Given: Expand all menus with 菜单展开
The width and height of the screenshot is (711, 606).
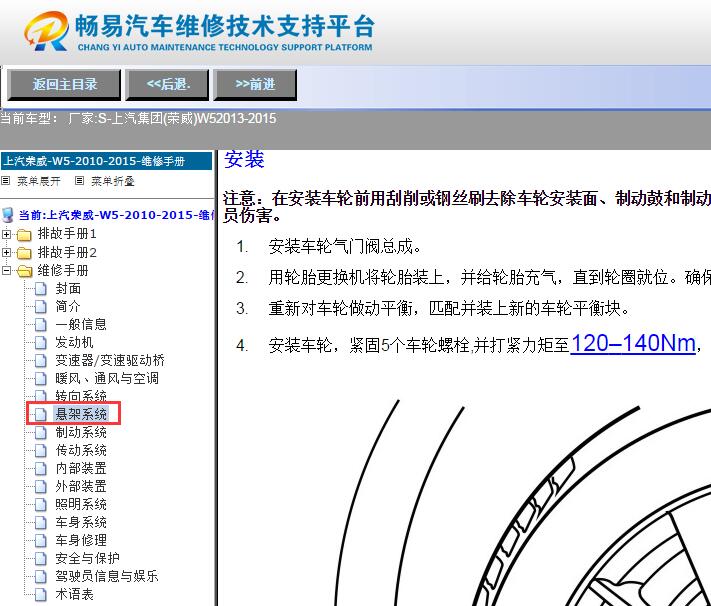Looking at the screenshot, I should click(39, 181).
